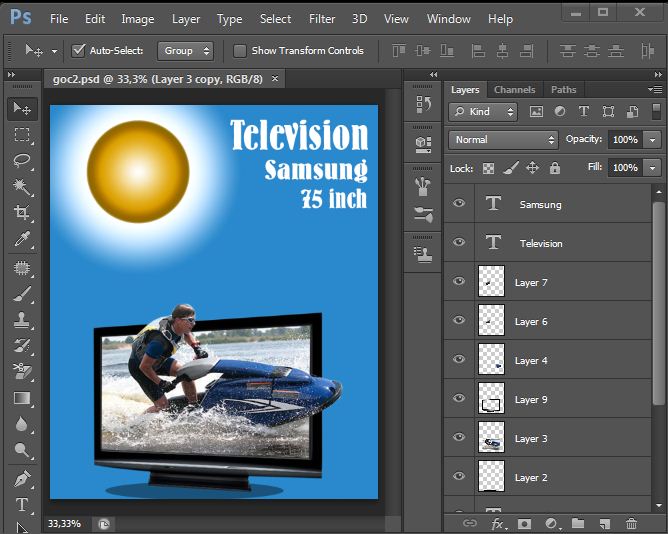Select the Lasso tool
Image resolution: width=668 pixels, height=534 pixels.
pos(22,160)
